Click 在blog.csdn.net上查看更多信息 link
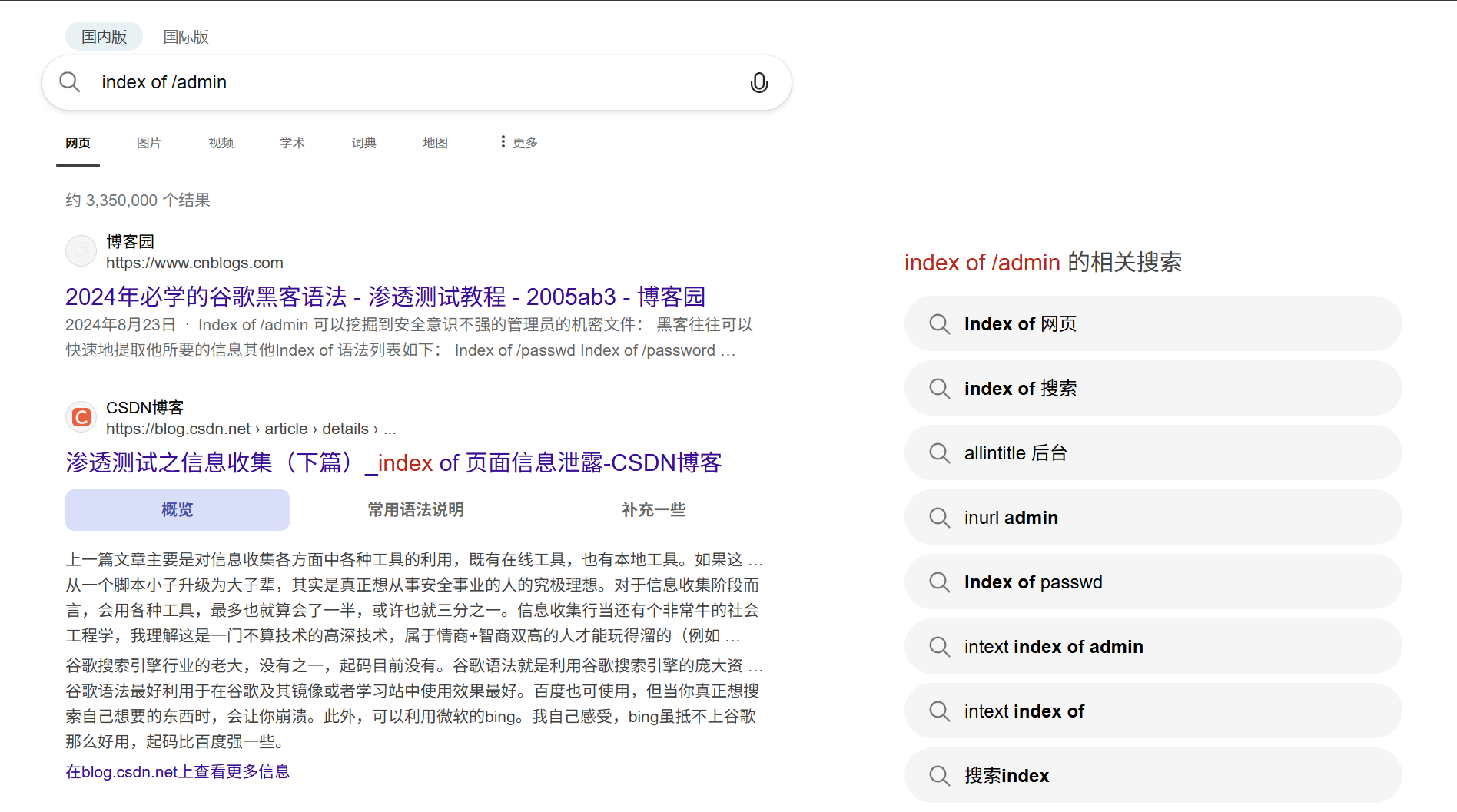The image size is (1457, 812). [x=178, y=771]
